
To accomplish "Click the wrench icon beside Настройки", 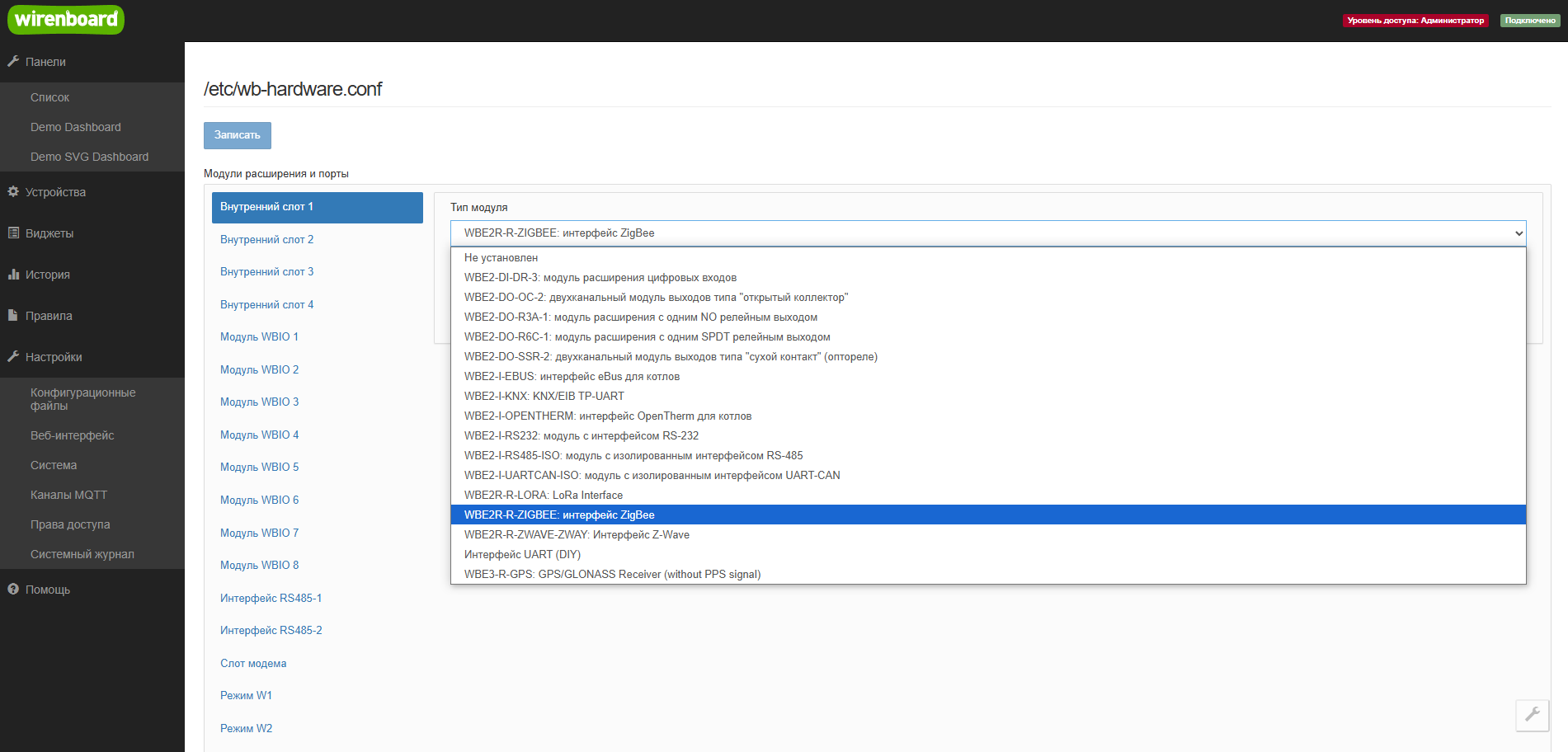I will pos(13,356).
